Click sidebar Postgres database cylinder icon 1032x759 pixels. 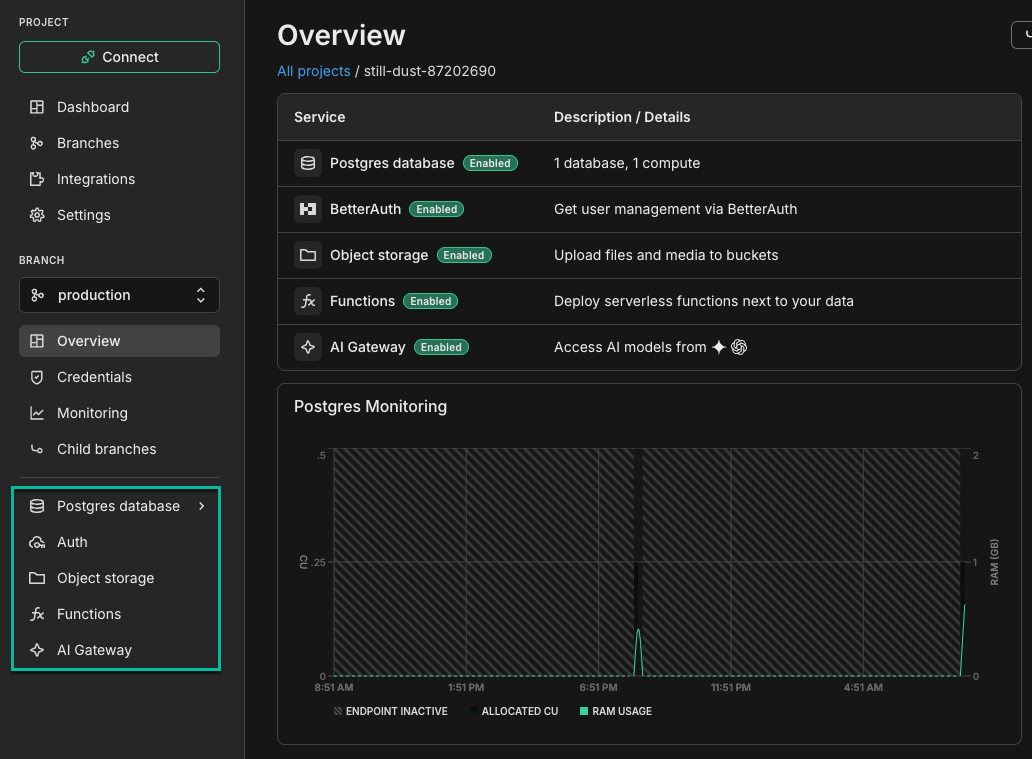tap(37, 506)
